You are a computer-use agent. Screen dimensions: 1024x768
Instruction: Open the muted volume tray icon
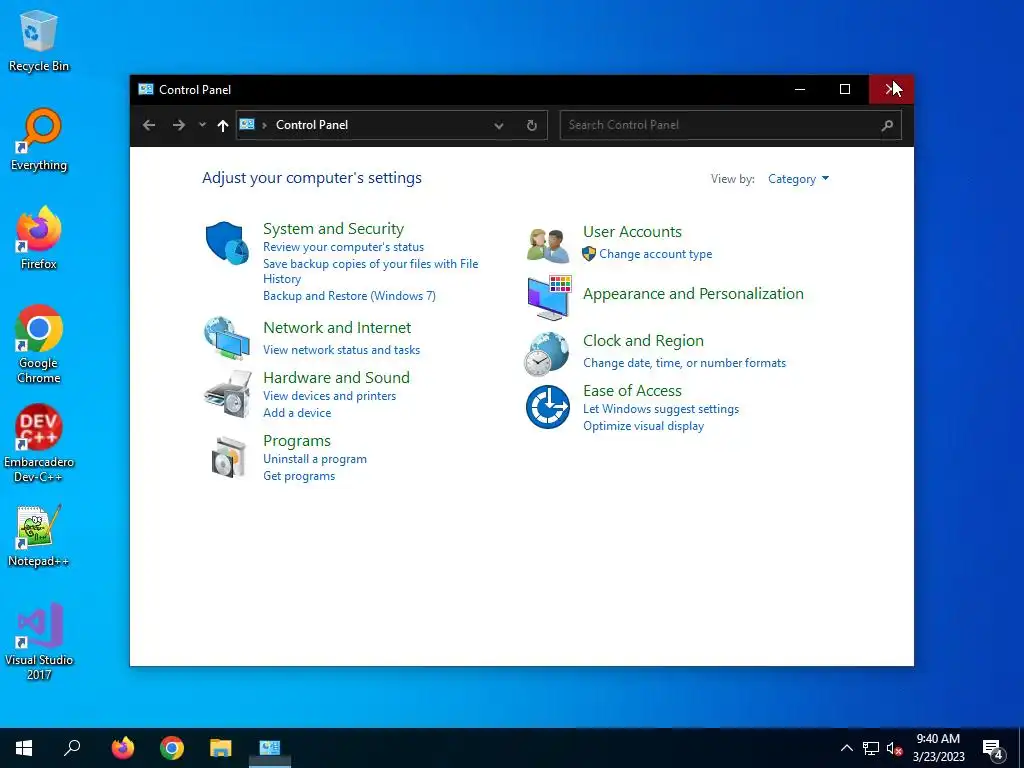click(x=895, y=748)
